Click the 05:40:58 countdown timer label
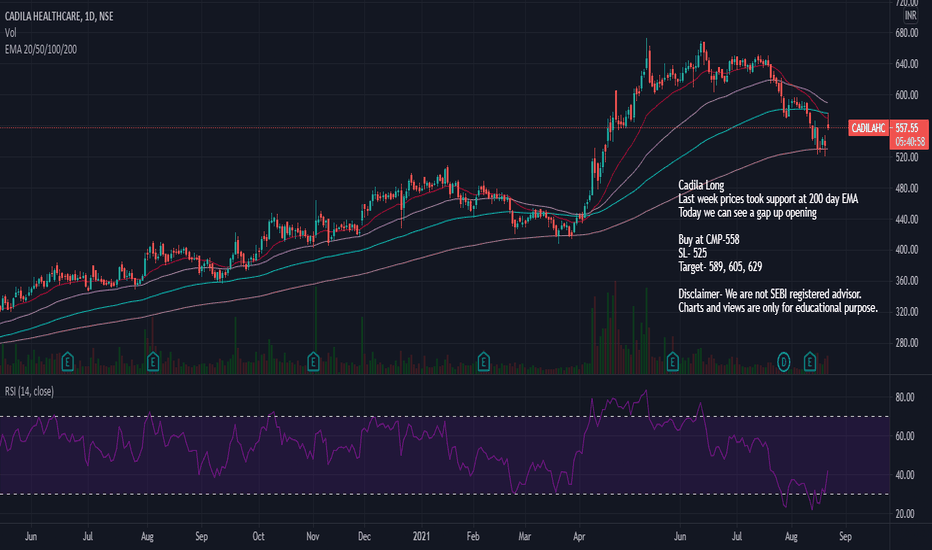 910,142
